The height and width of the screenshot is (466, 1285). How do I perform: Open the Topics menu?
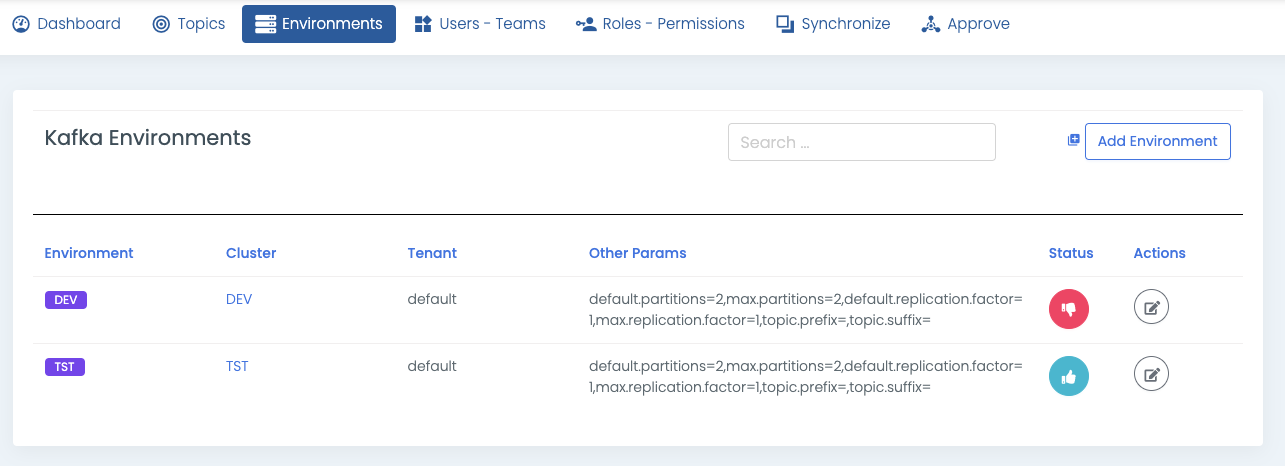point(189,24)
